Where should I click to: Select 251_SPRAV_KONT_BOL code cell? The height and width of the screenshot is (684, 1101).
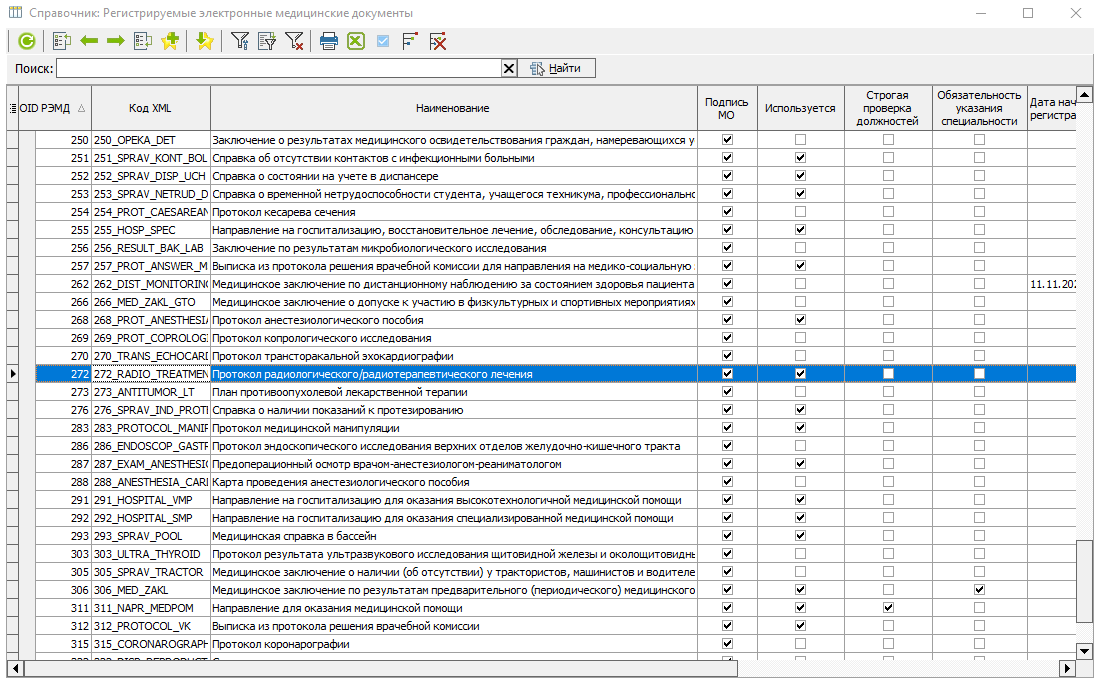[150, 158]
